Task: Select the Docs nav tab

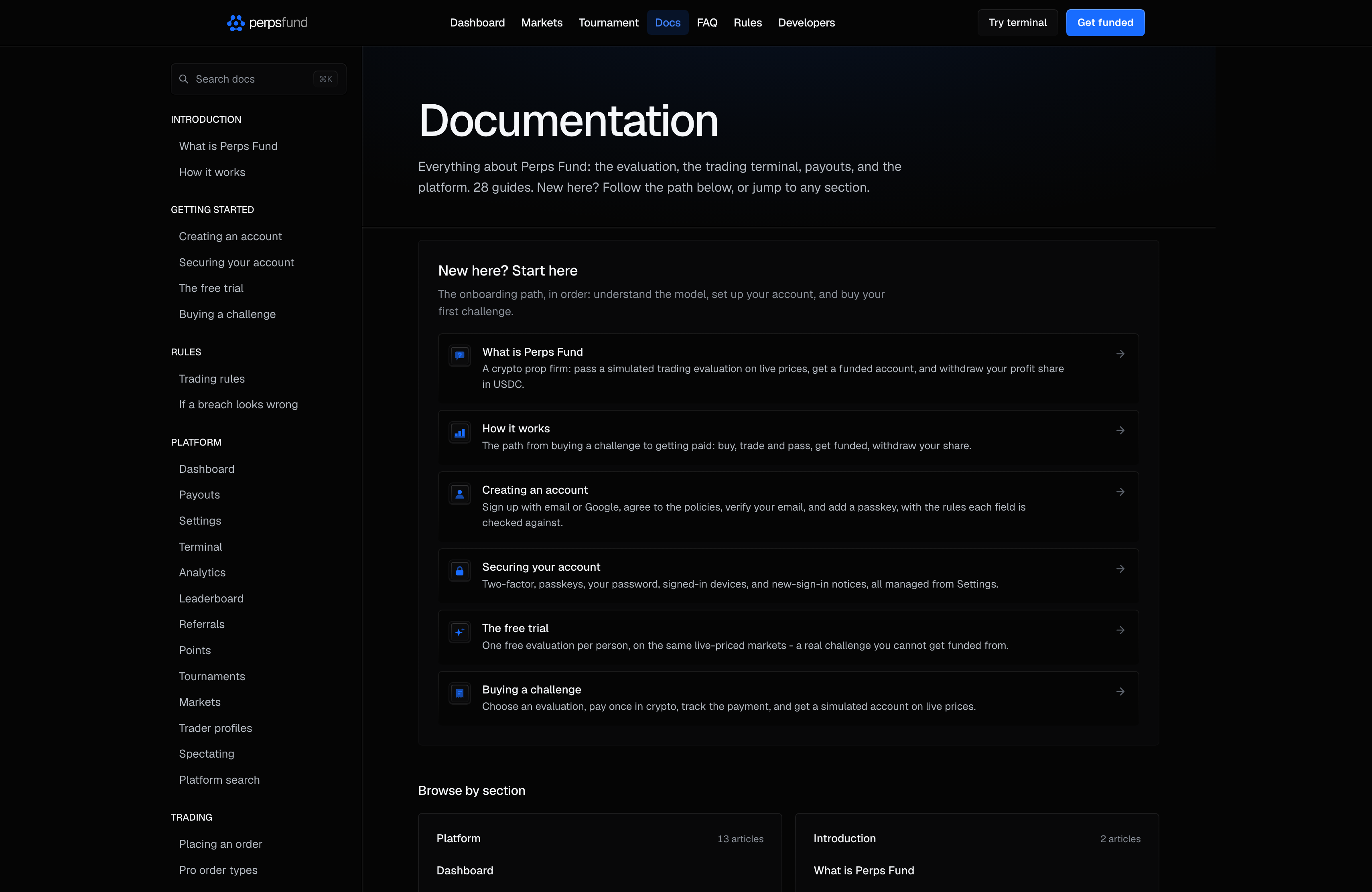Action: [668, 22]
